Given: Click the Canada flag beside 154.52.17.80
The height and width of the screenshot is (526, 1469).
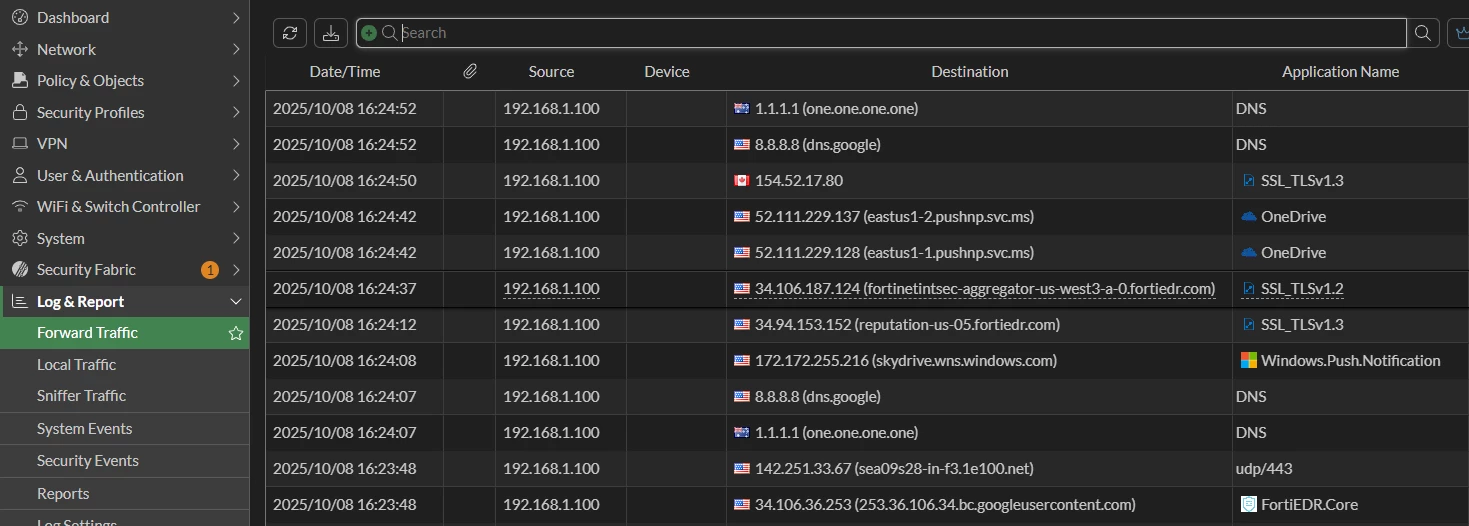Looking at the screenshot, I should 741,181.
